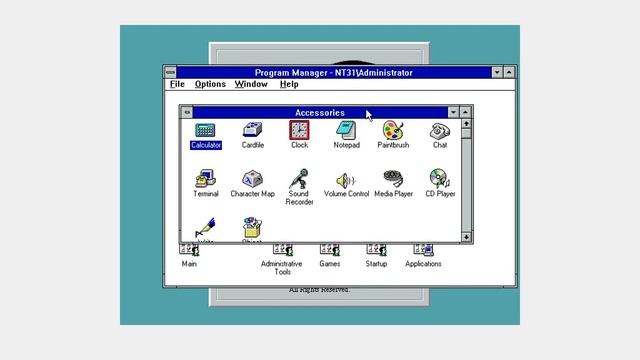Open Program Manager control menu box
Screen dimensions: 640x360
pyautogui.click(x=171, y=73)
